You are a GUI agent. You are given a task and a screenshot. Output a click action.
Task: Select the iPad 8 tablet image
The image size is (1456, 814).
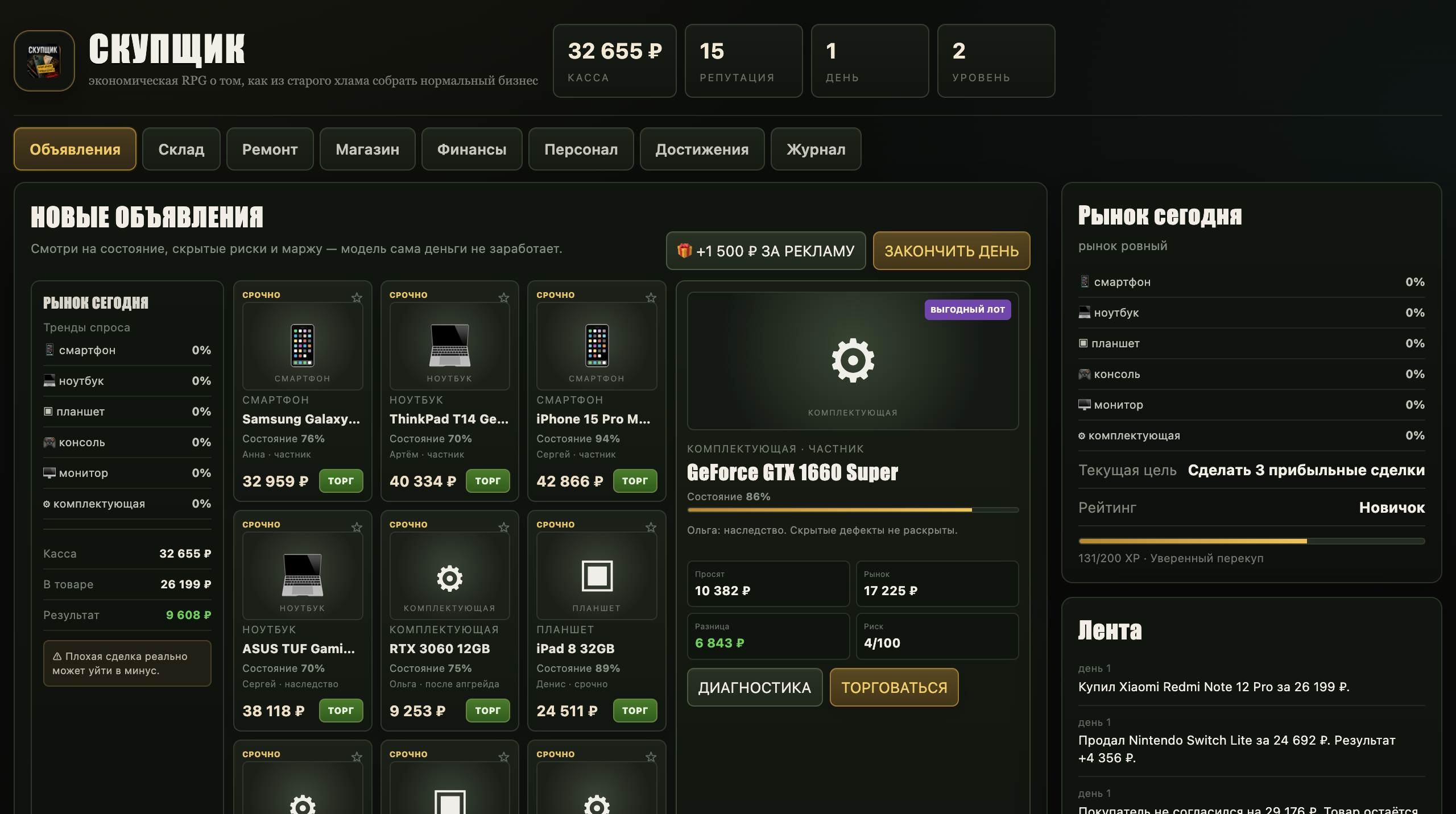[x=597, y=576]
